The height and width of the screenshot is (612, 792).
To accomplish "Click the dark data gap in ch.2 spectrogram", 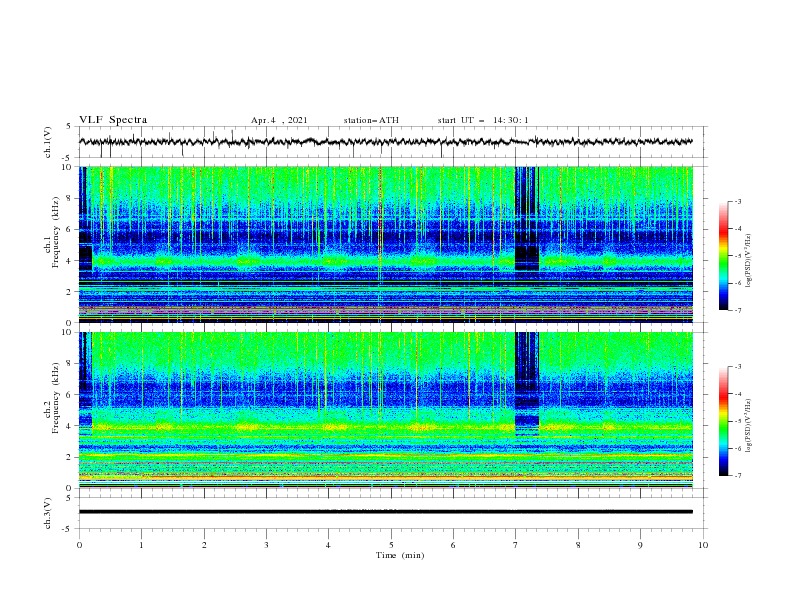I will coord(527,384).
